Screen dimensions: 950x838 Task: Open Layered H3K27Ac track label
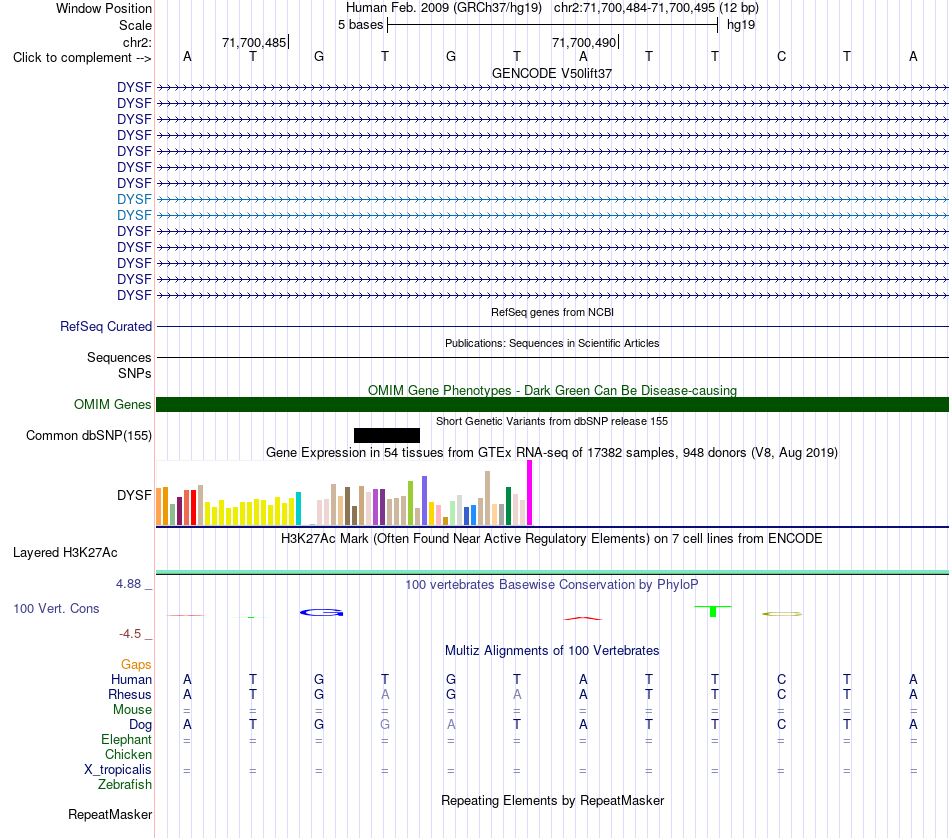pos(65,553)
